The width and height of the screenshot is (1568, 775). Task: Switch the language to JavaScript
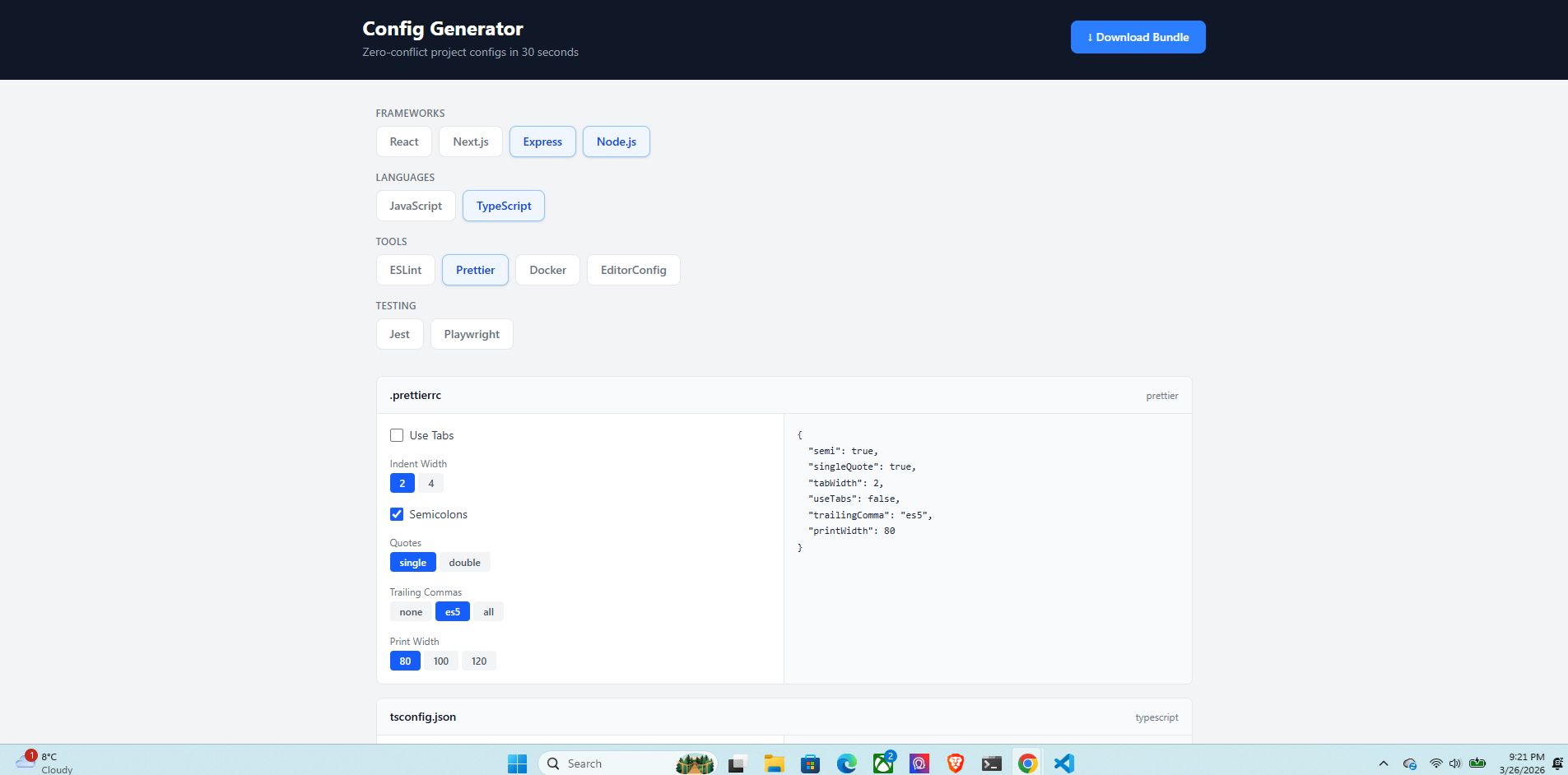(416, 206)
